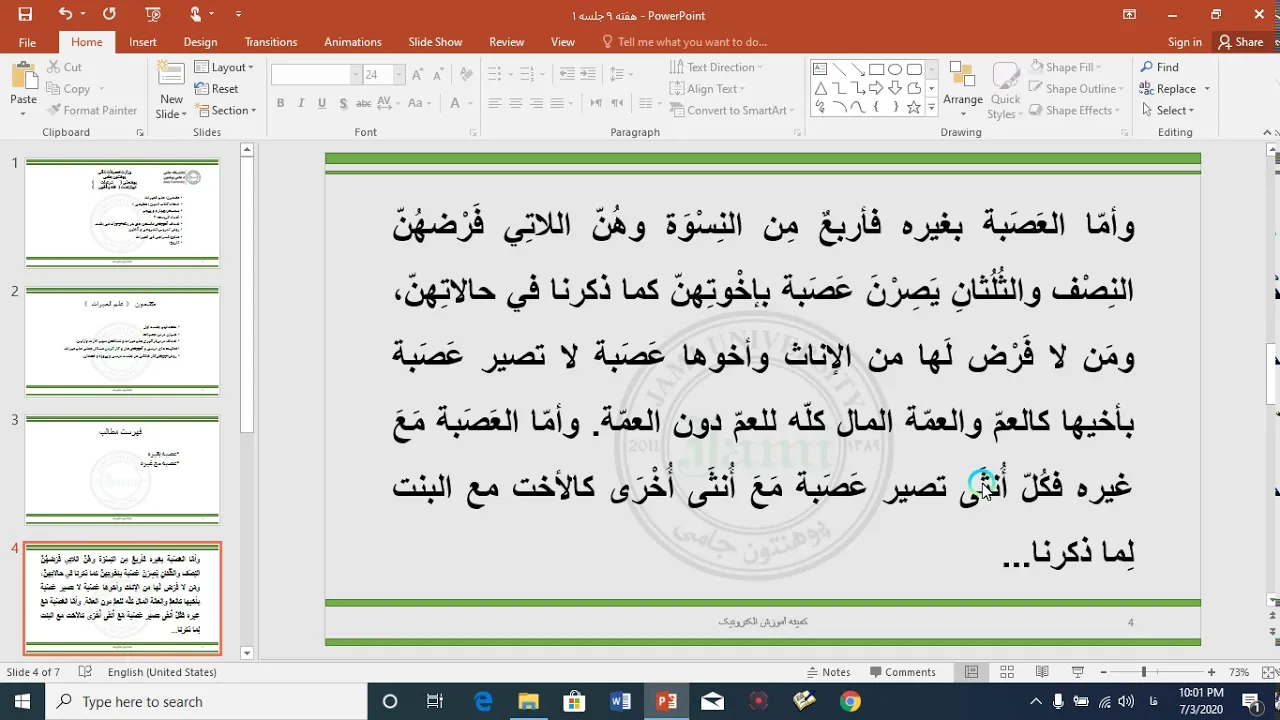Toggle Strikethrough formatting
1280x720 pixels.
coord(366,103)
